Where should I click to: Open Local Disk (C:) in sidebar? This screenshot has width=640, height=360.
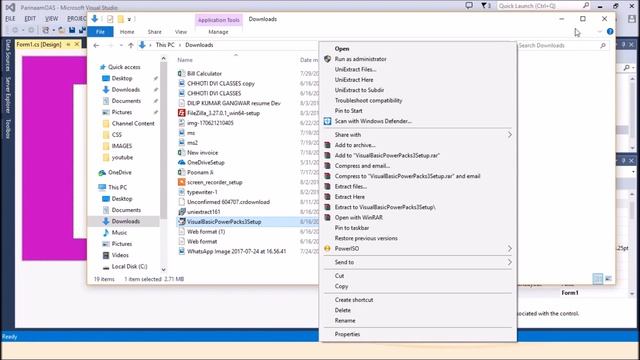129,267
